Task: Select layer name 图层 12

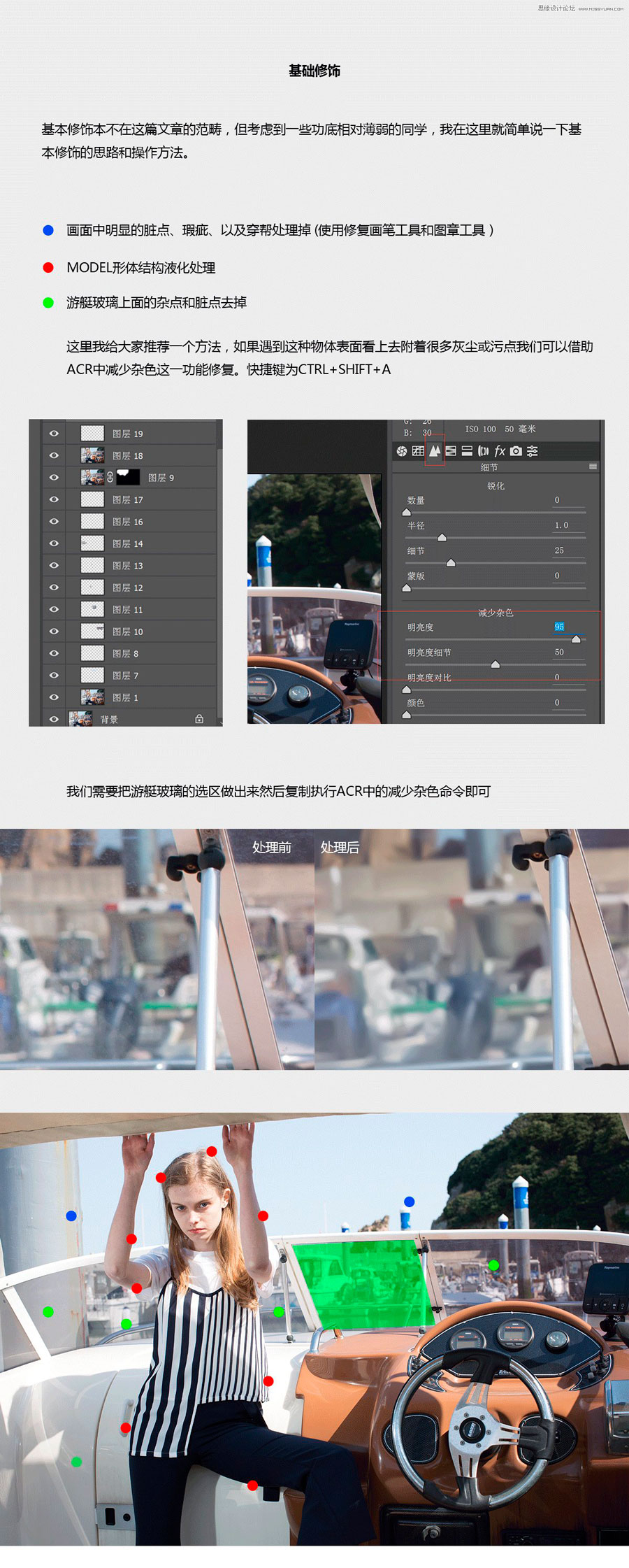Action: tap(128, 587)
